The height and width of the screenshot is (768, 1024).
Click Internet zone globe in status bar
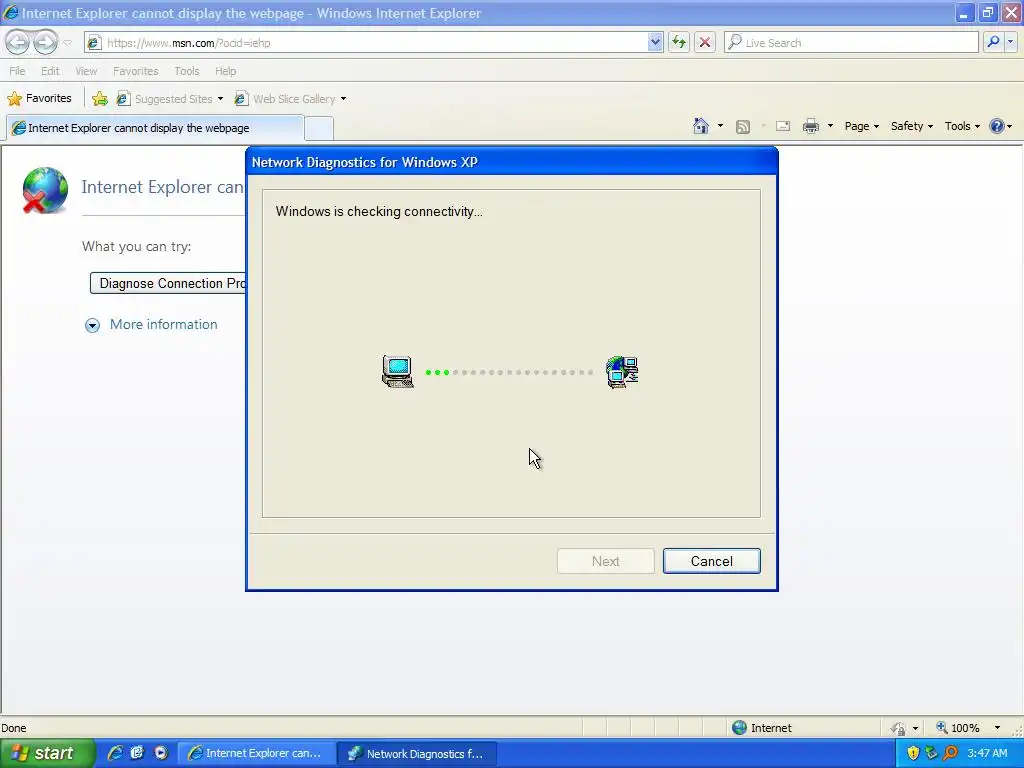click(x=739, y=728)
